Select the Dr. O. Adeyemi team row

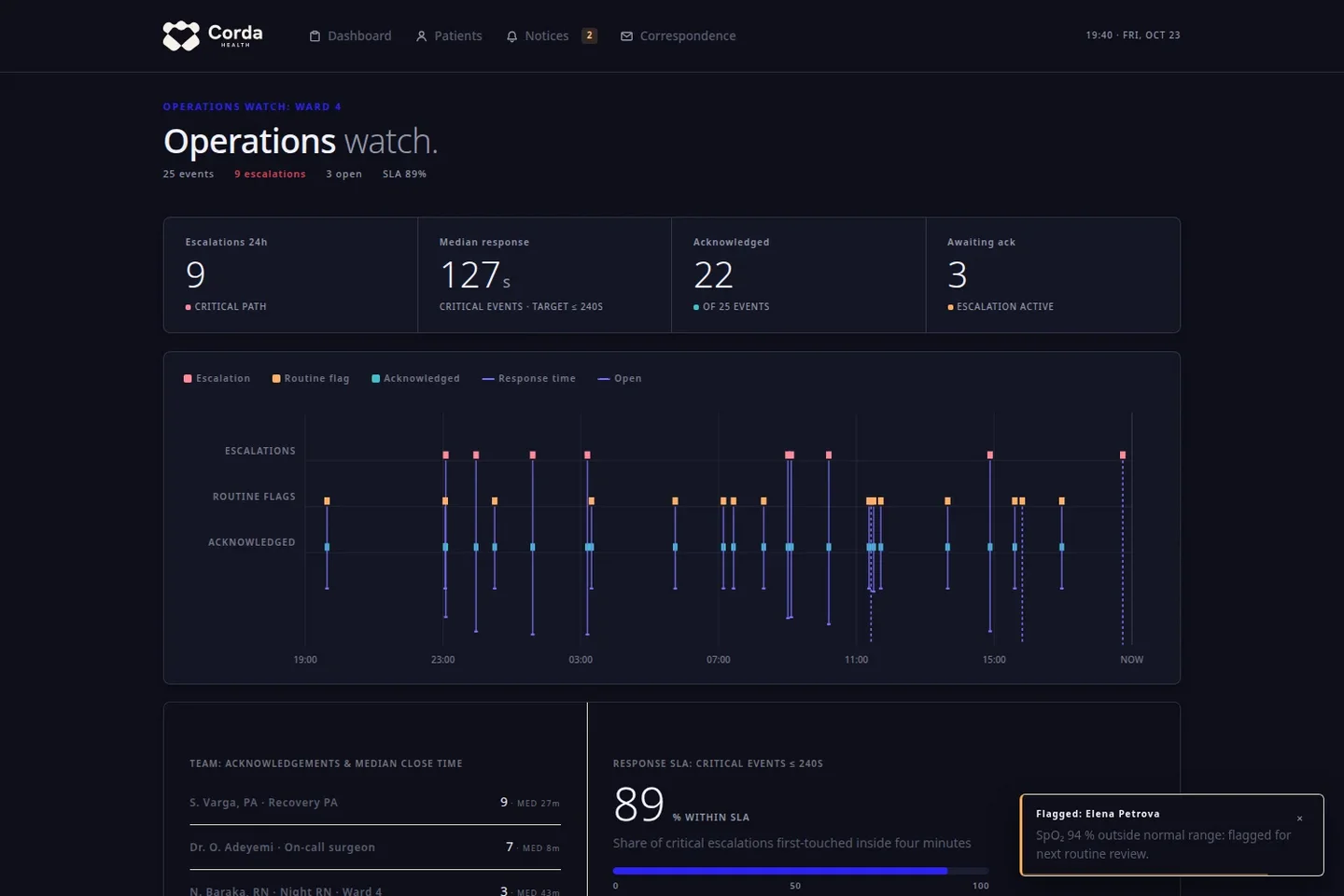(x=375, y=847)
